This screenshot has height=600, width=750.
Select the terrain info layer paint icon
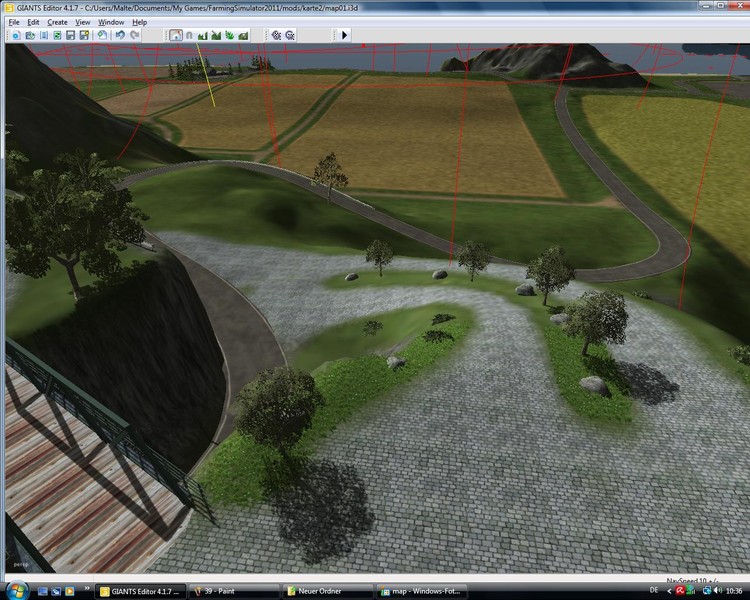(243, 35)
